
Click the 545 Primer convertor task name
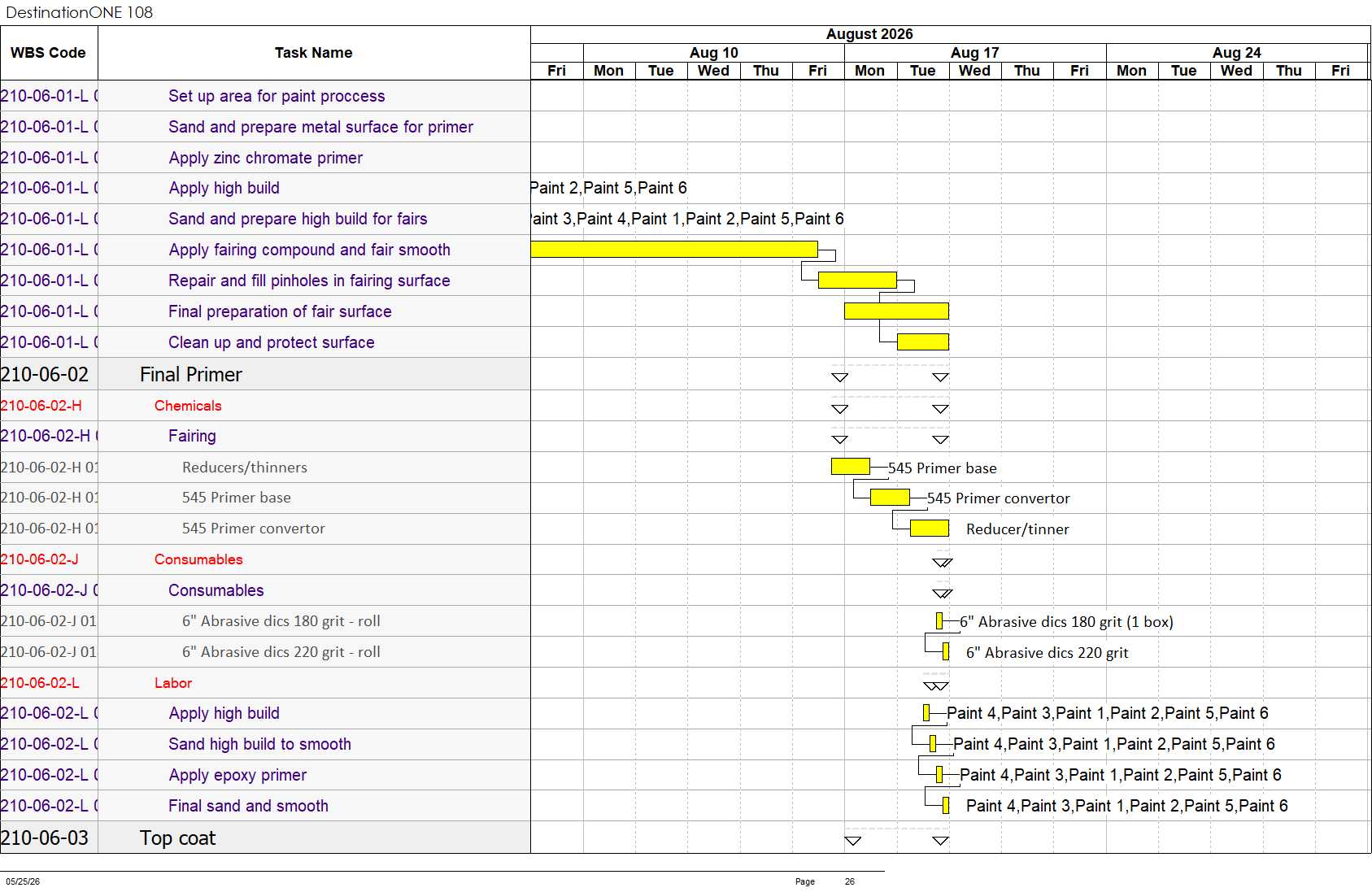[x=254, y=529]
